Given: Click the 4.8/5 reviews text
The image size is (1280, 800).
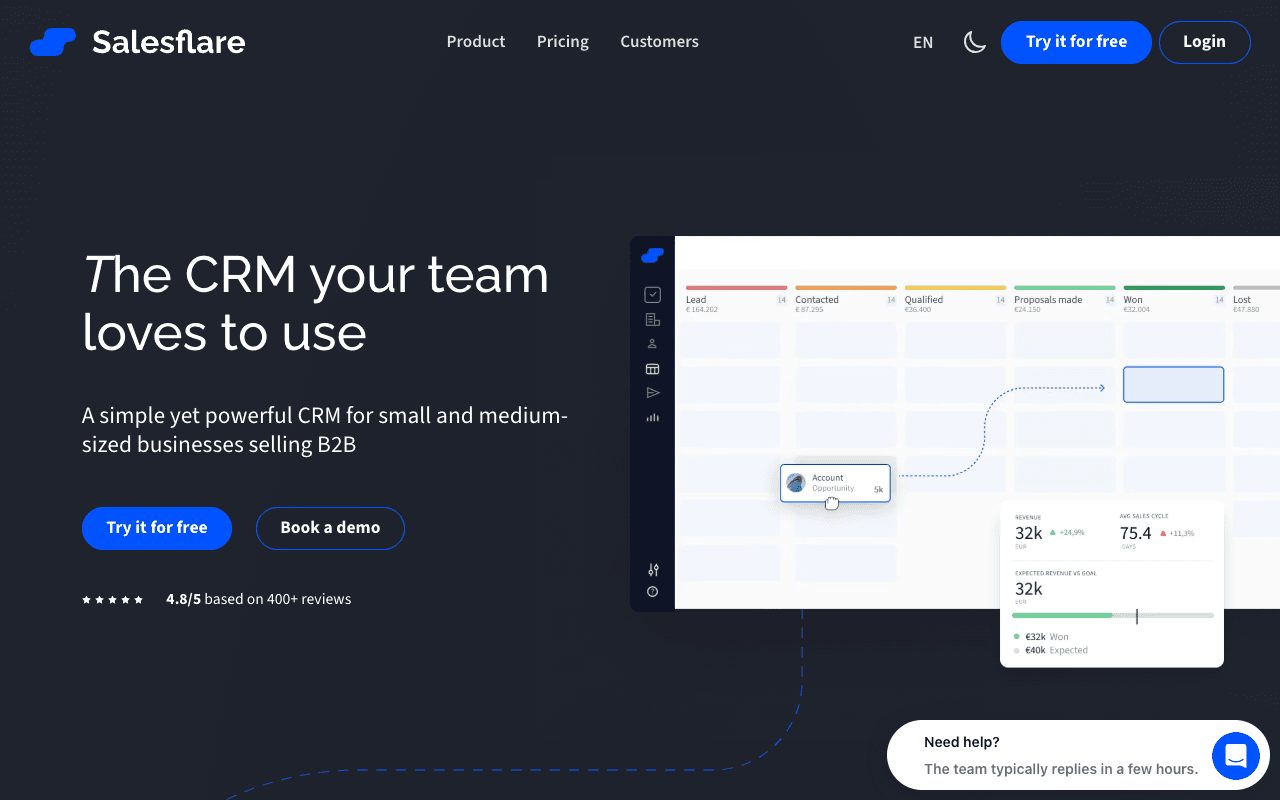Looking at the screenshot, I should (x=258, y=600).
